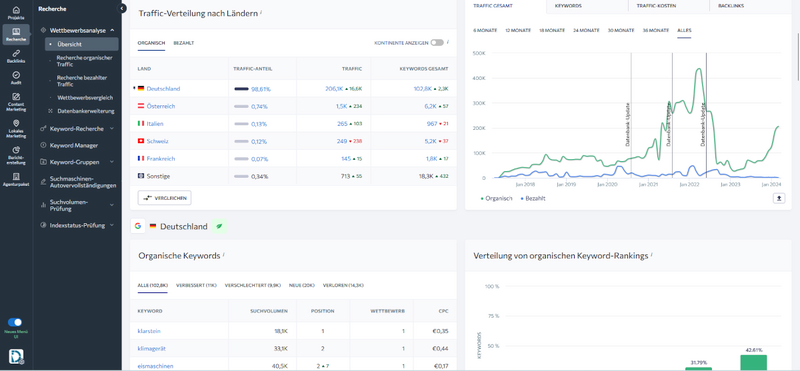Set chart range to 12 Monate
This screenshot has width=800, height=371.
[x=518, y=31]
